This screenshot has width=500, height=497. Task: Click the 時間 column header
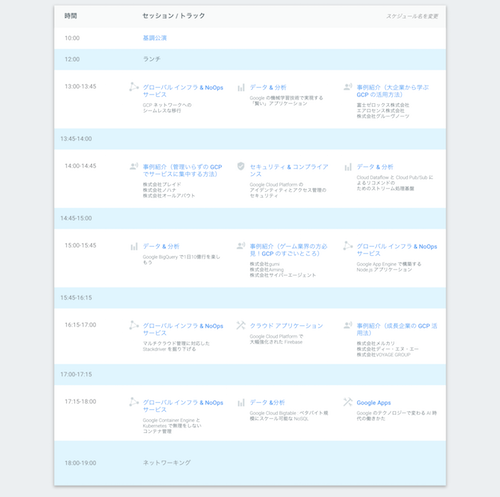[x=71, y=16]
